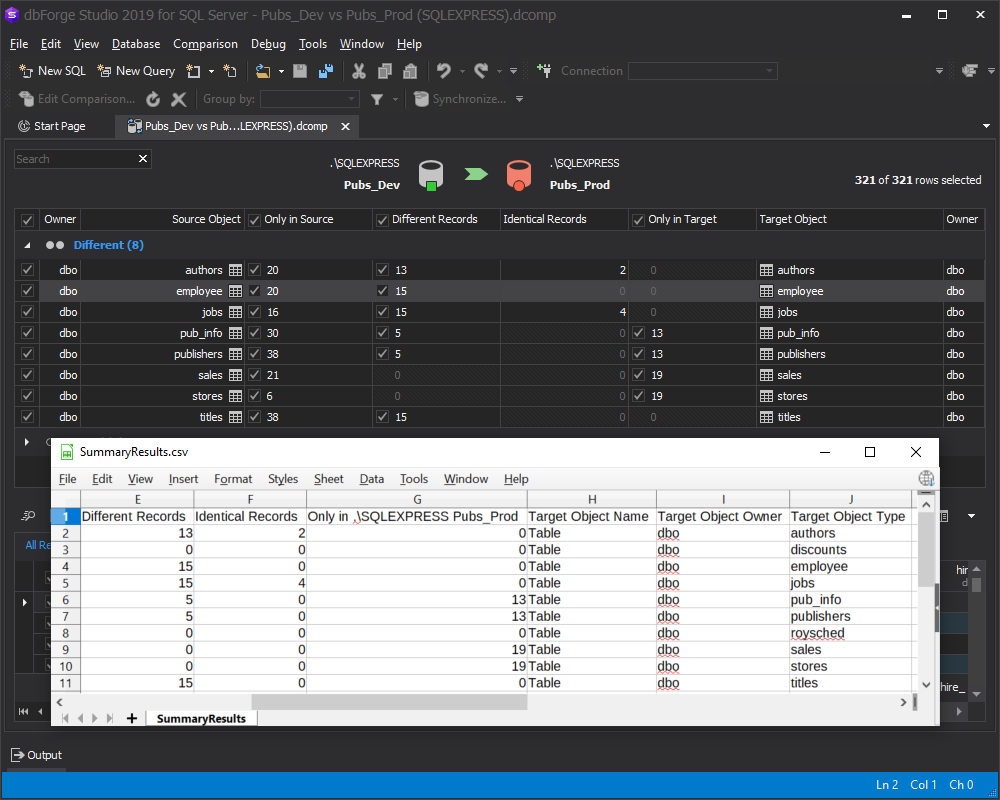Click the Paste icon in toolbar
The height and width of the screenshot is (800, 1000).
coord(410,71)
